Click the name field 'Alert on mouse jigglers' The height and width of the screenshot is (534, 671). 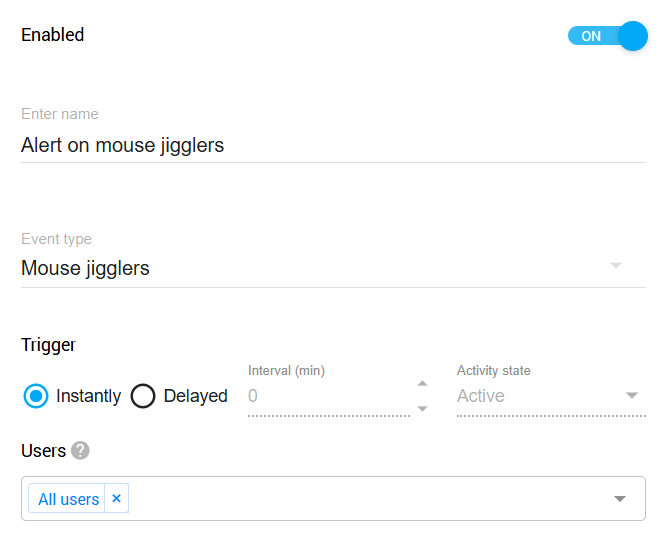click(x=122, y=145)
